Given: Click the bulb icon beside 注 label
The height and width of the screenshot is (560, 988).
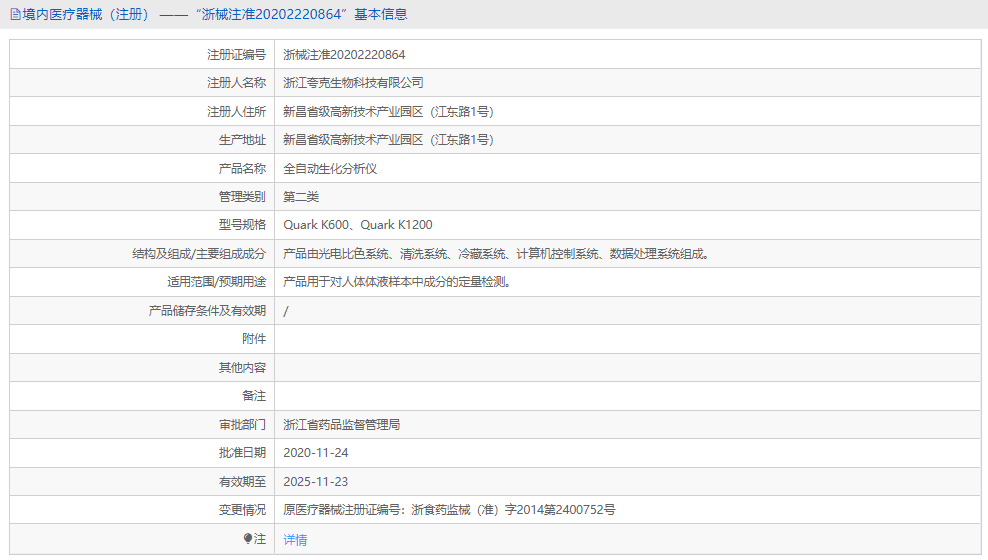Looking at the screenshot, I should tap(248, 539).
